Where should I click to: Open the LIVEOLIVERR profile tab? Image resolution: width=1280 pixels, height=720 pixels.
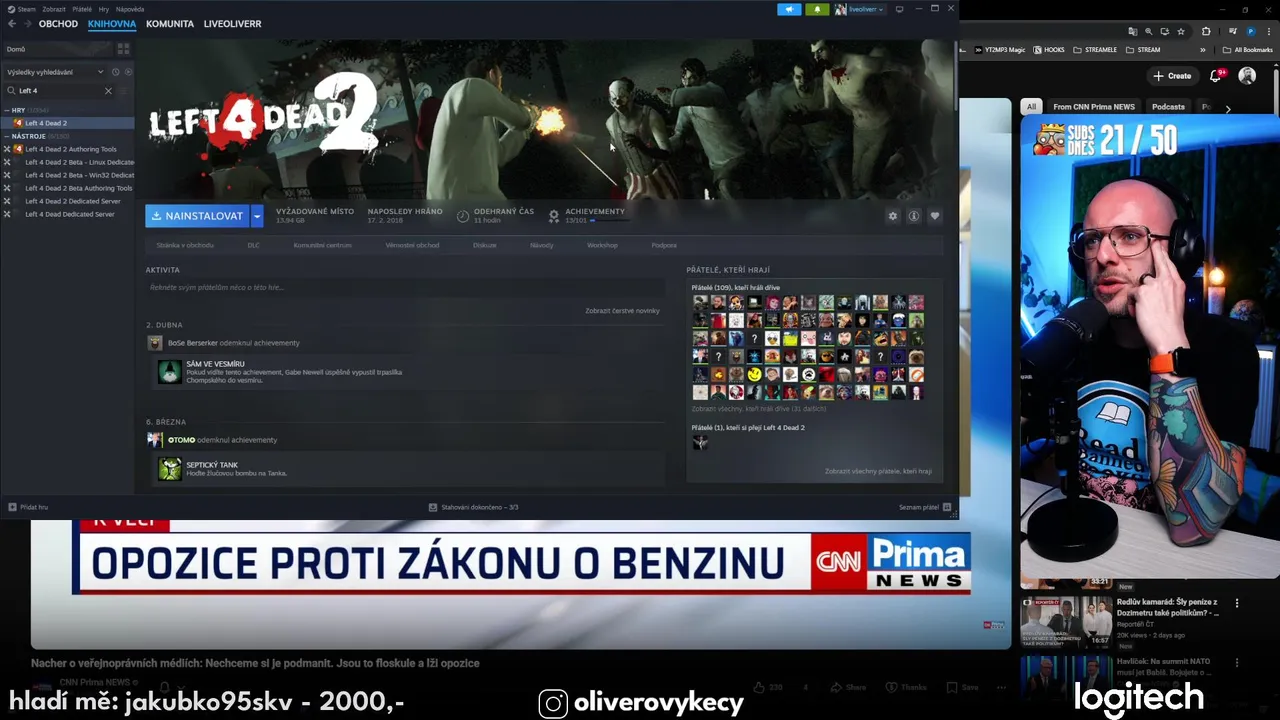[x=232, y=24]
